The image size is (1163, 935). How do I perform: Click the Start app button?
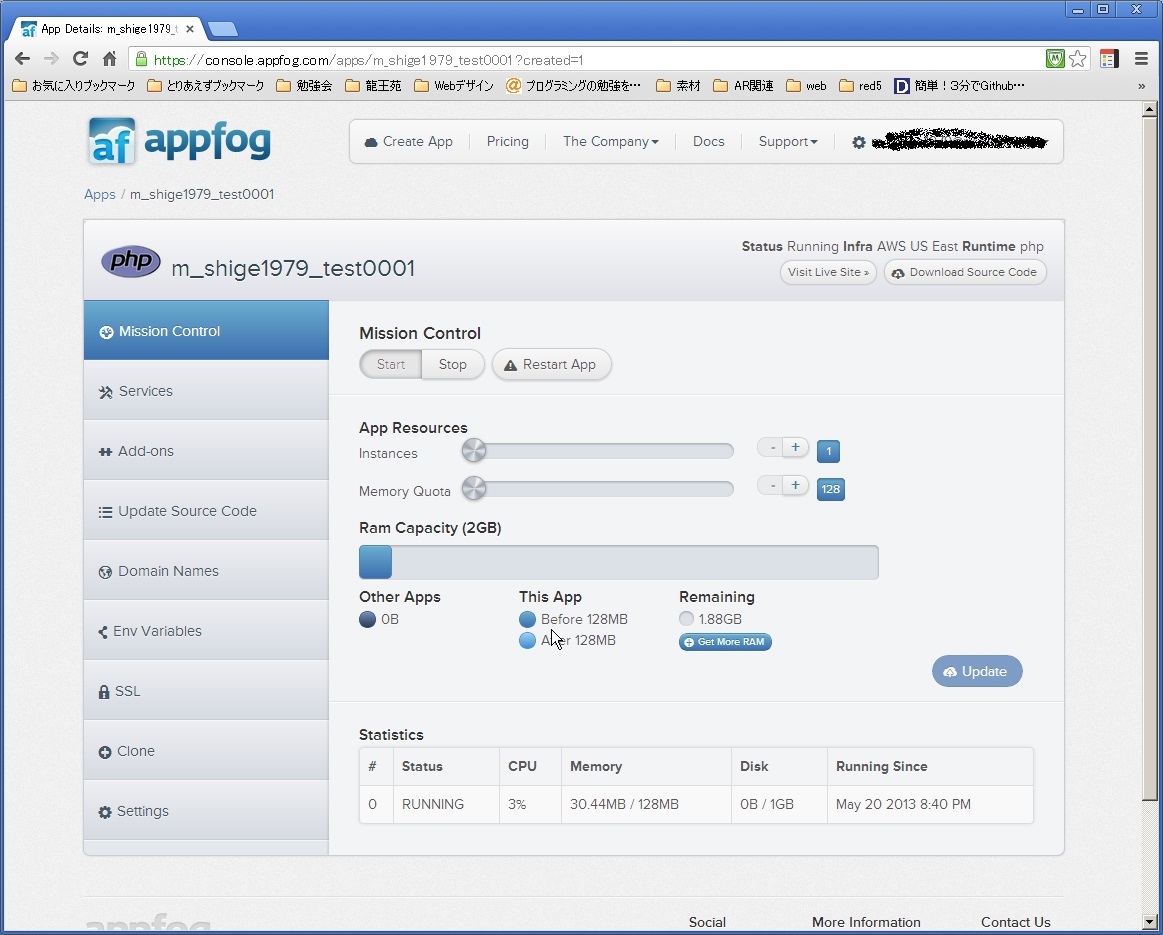(x=390, y=364)
